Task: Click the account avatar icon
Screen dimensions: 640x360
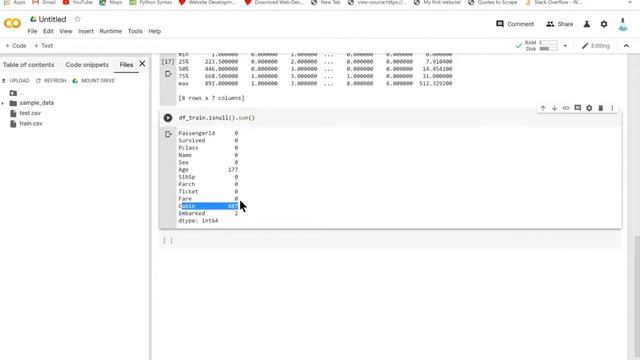Action: (622, 24)
